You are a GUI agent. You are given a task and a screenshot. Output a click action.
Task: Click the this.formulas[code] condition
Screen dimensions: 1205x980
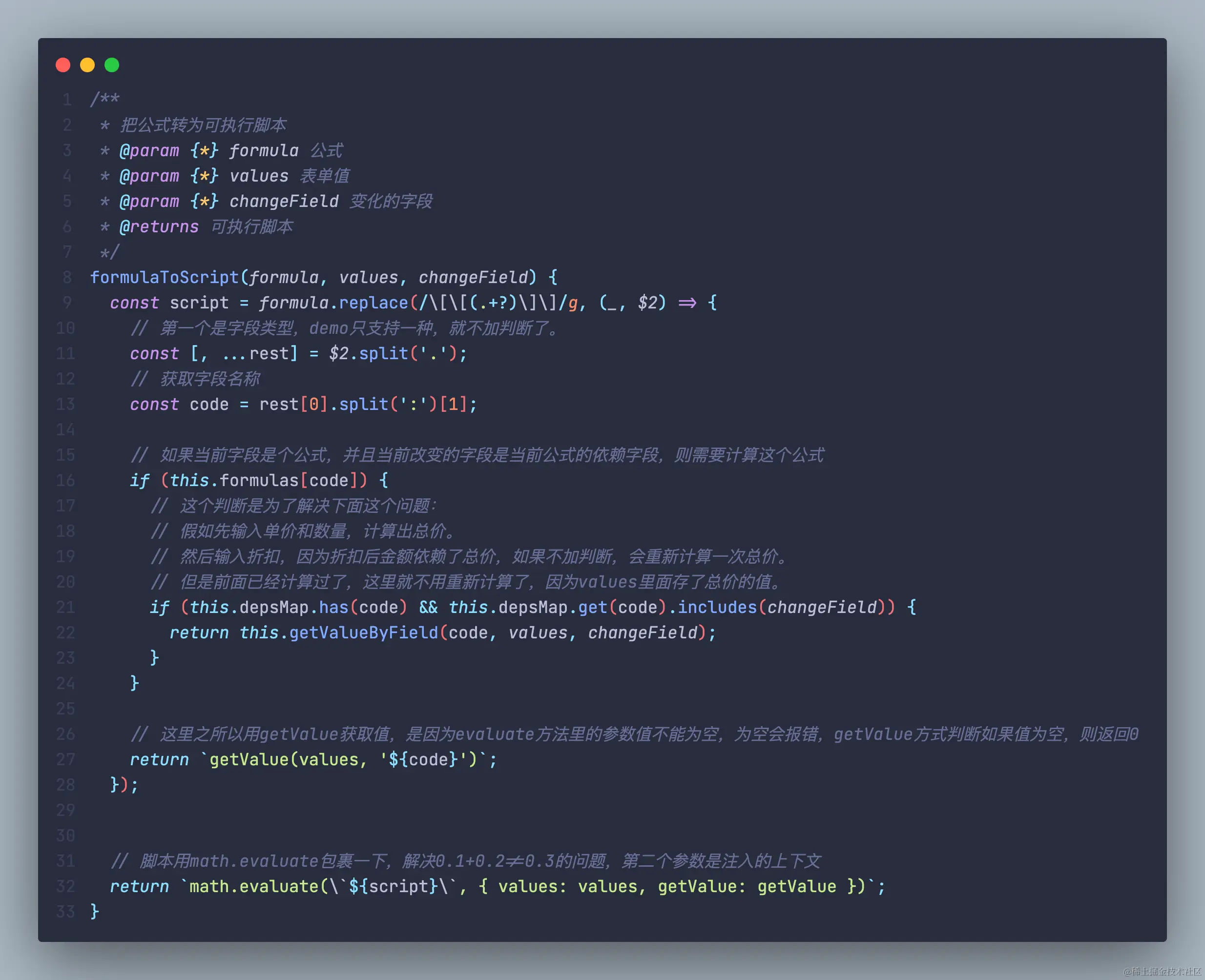pyautogui.click(x=264, y=480)
